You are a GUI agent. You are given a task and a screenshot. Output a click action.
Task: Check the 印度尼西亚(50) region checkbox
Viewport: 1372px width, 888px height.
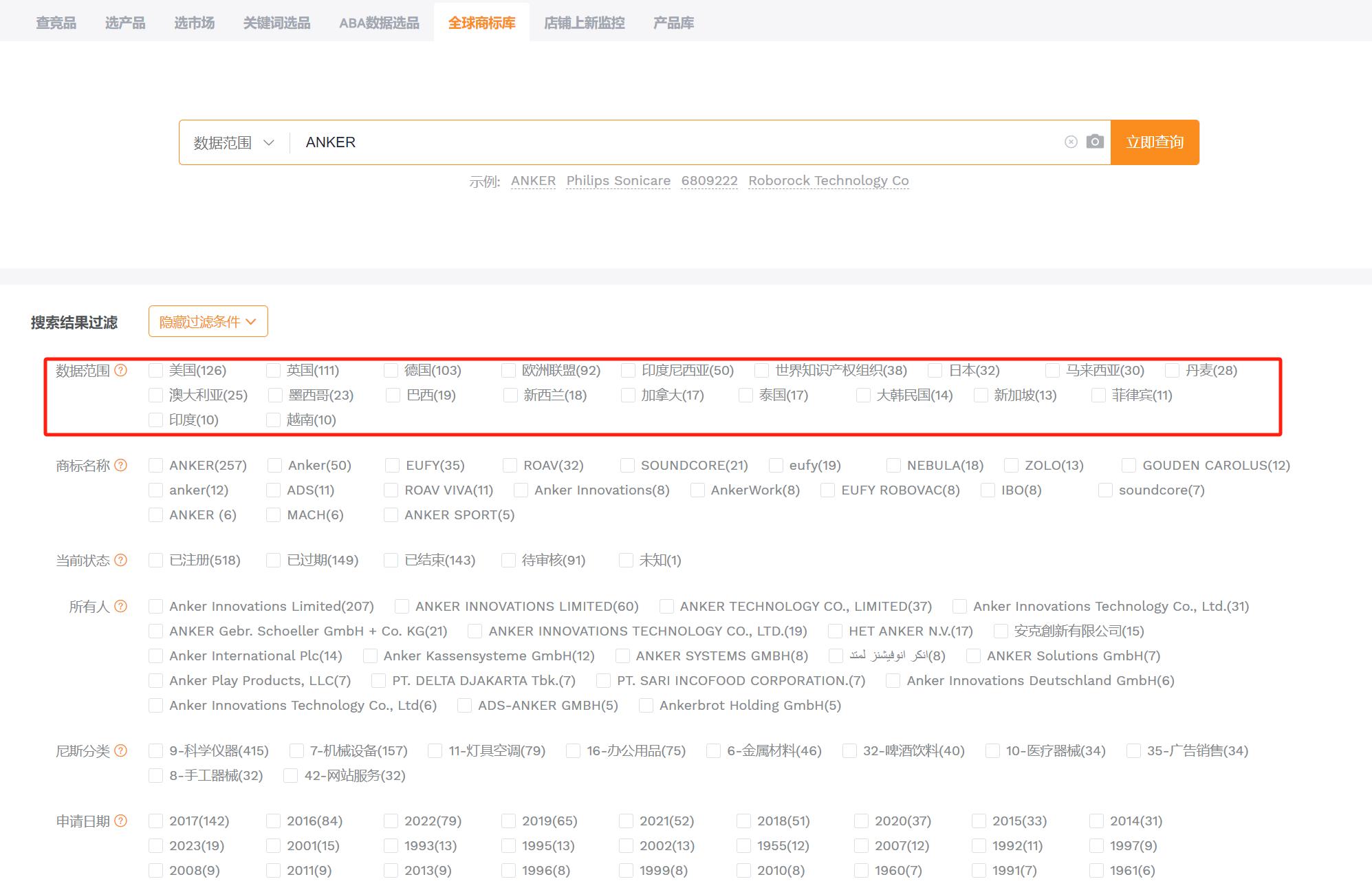[x=629, y=371]
